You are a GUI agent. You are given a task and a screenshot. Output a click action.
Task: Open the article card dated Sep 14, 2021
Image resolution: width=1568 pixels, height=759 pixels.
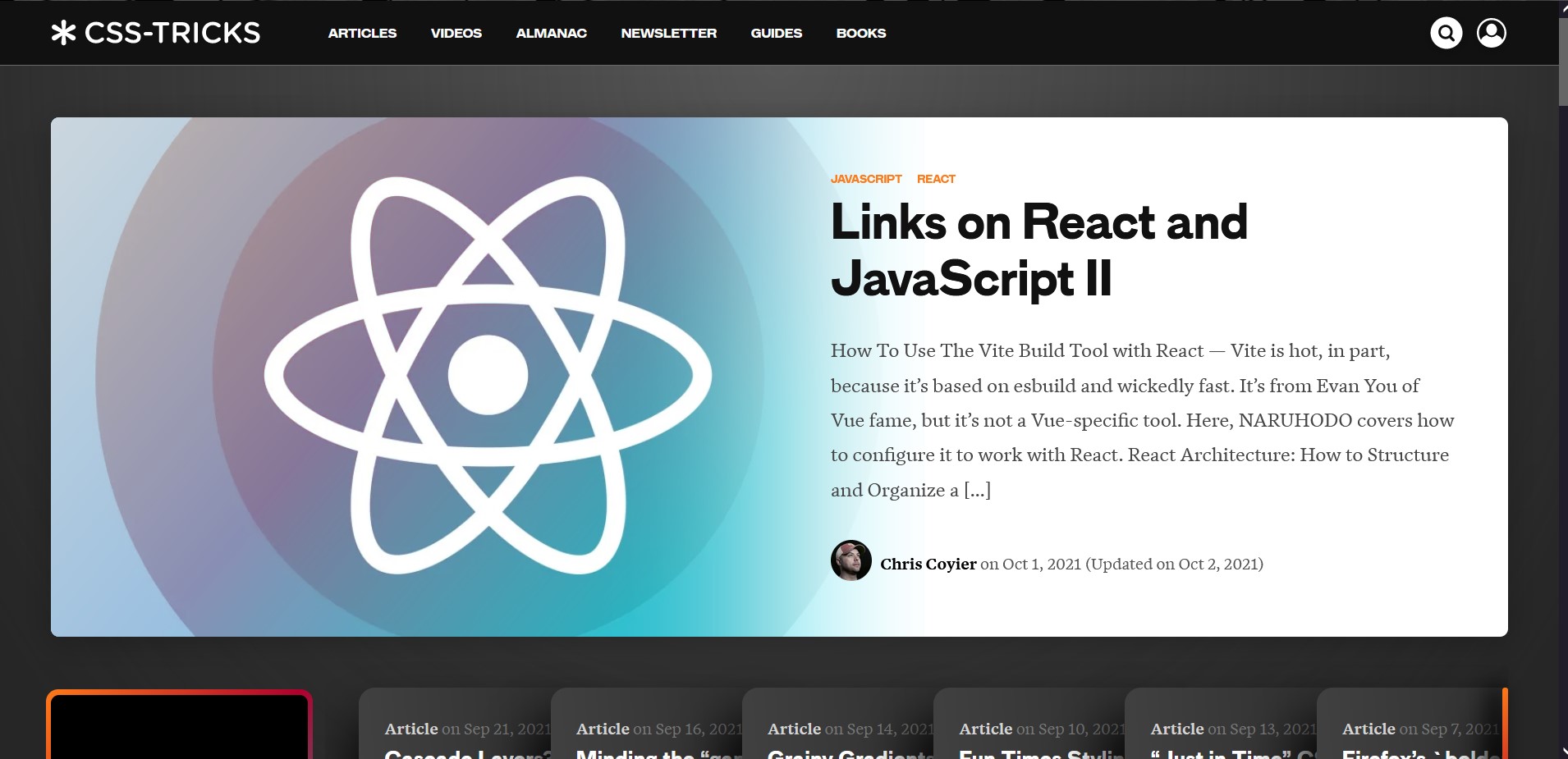(x=838, y=724)
